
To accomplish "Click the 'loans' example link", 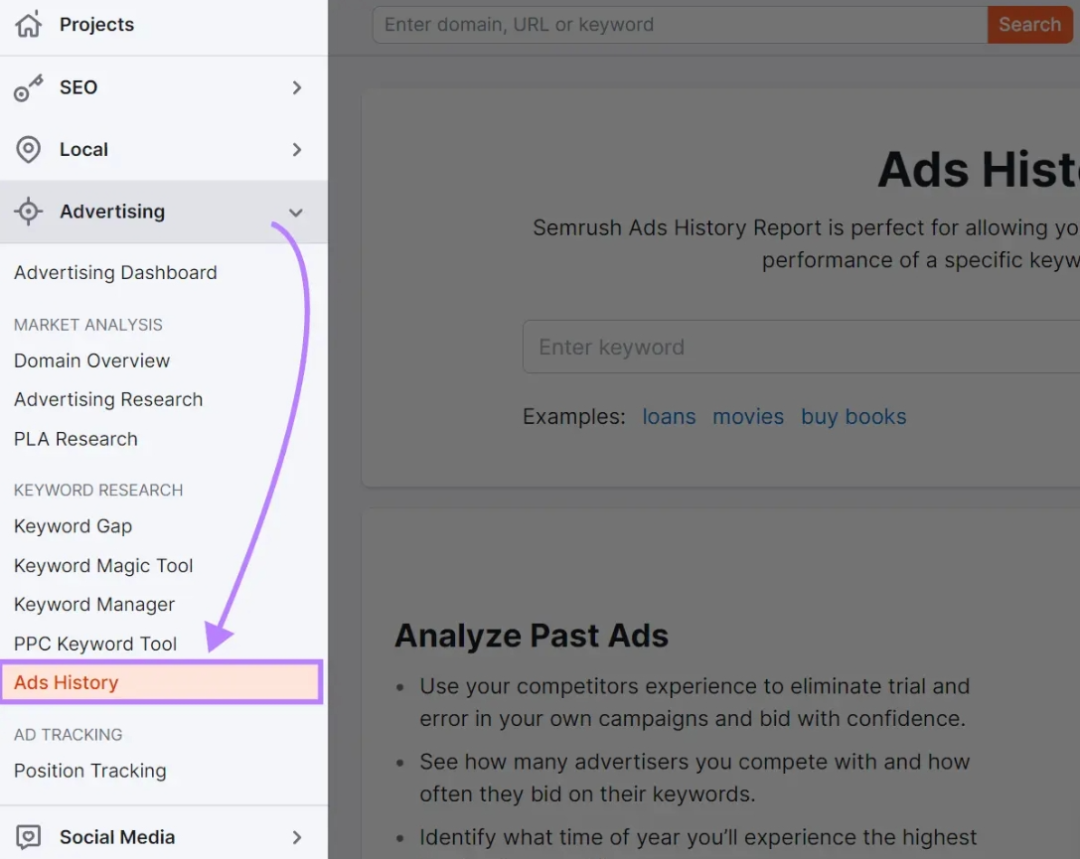I will pos(669,417).
